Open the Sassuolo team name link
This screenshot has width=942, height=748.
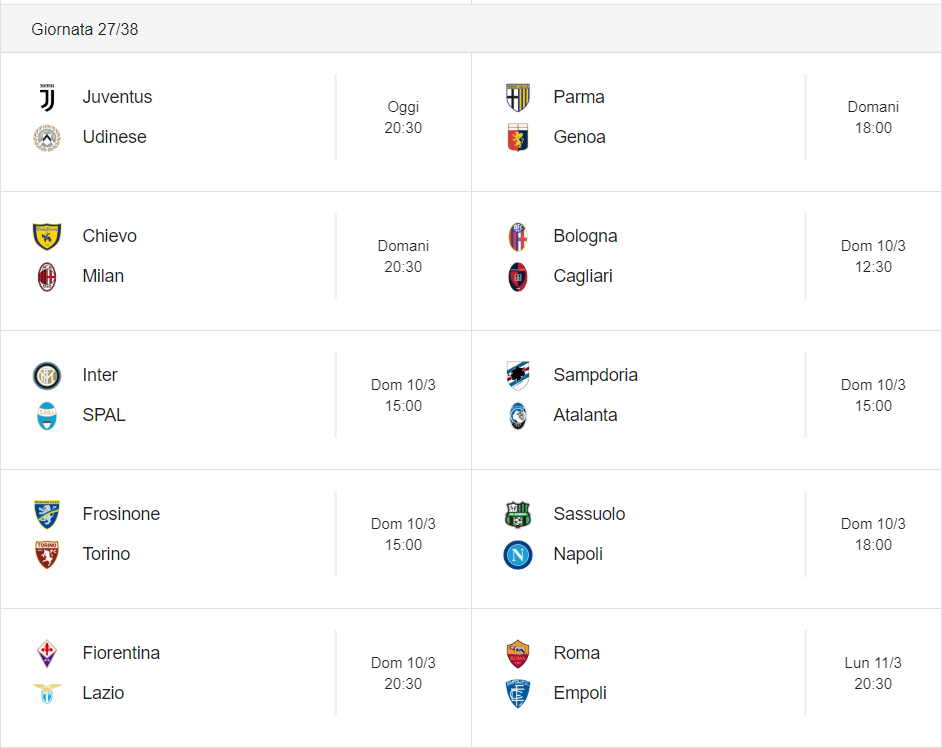click(x=589, y=514)
